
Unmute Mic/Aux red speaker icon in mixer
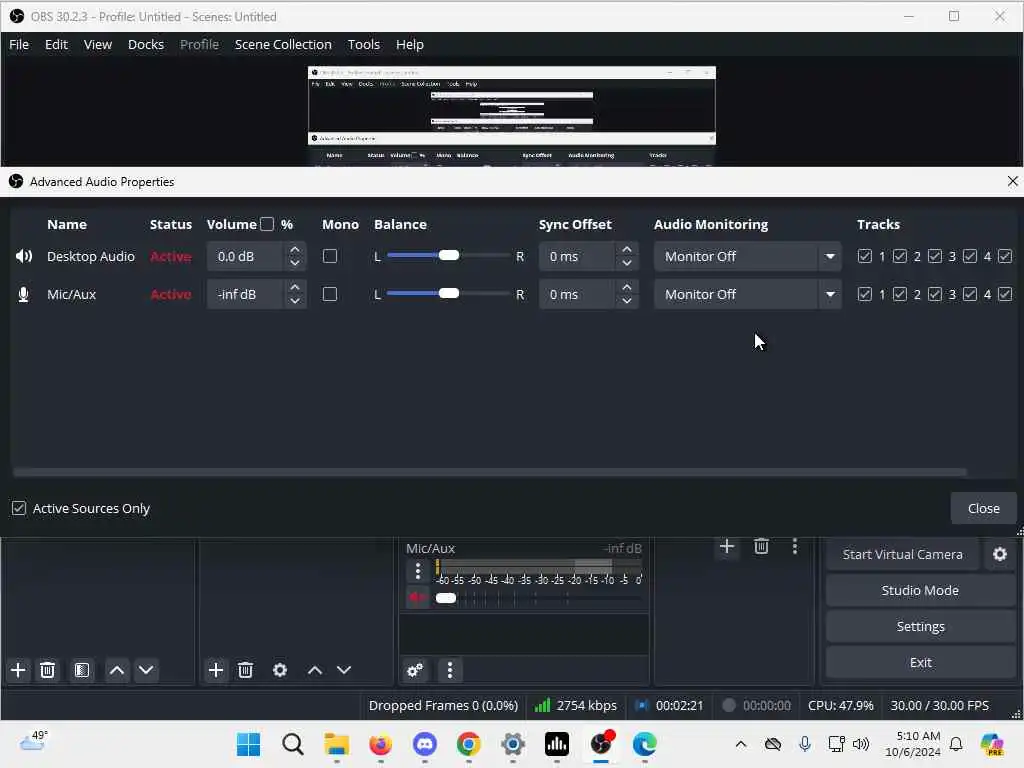pos(417,598)
